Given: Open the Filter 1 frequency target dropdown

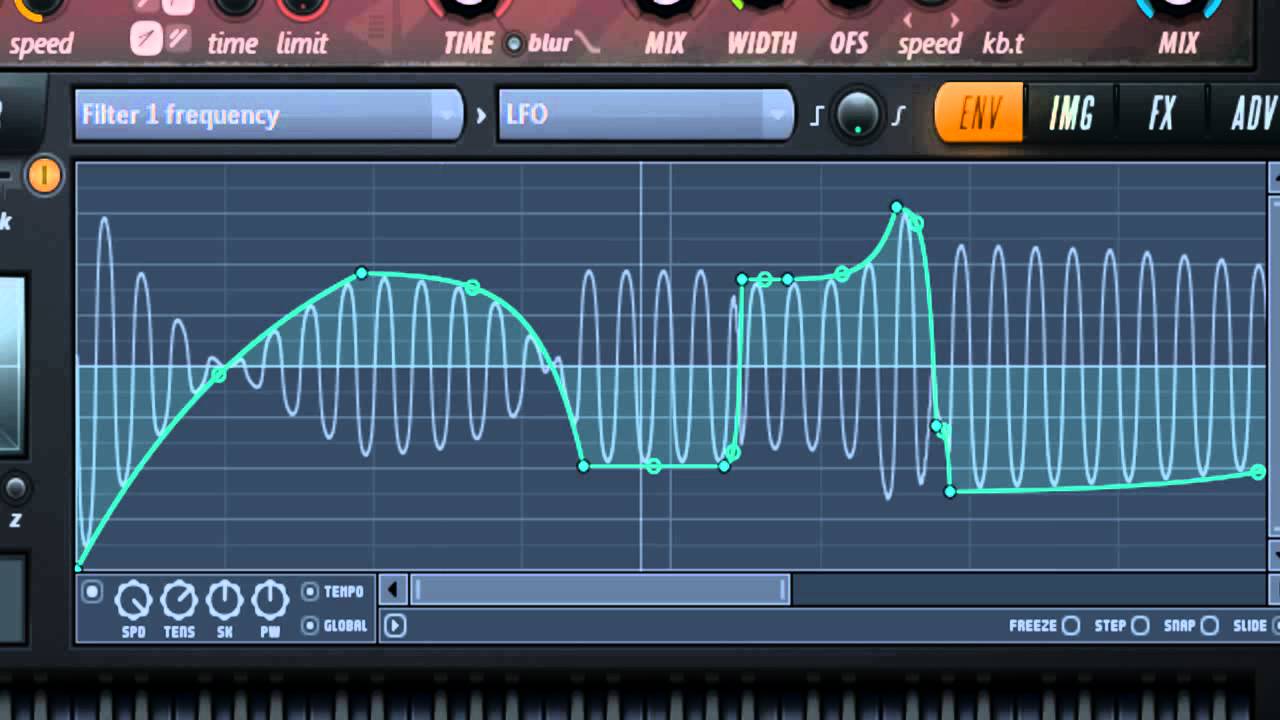Looking at the screenshot, I should click(x=269, y=114).
